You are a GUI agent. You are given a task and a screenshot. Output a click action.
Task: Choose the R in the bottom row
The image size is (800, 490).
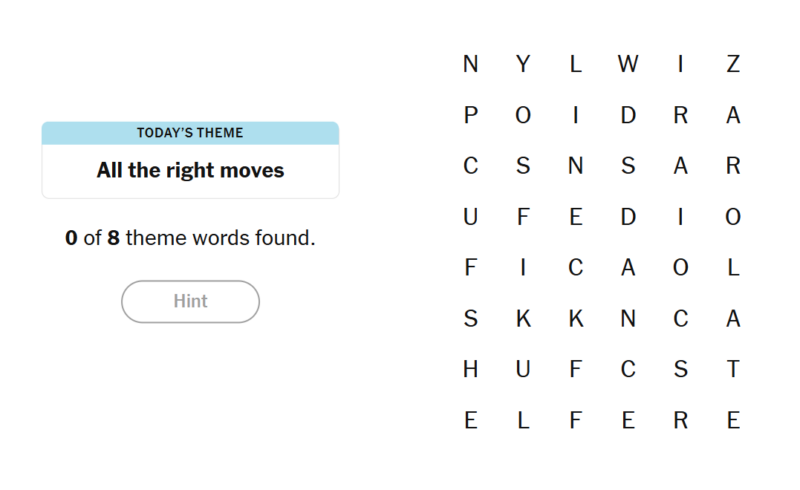(x=681, y=420)
